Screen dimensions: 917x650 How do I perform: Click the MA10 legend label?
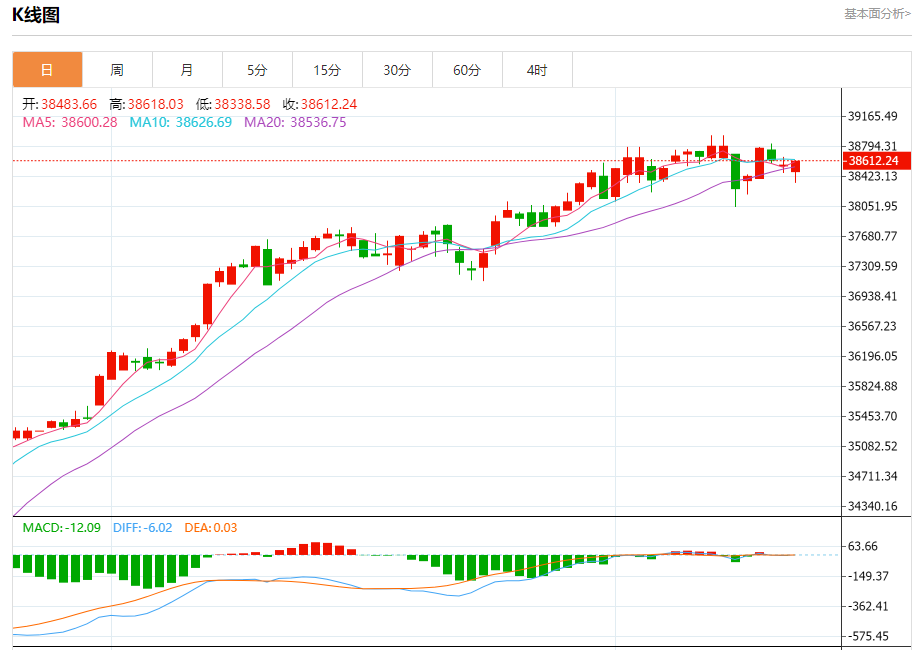tap(181, 122)
